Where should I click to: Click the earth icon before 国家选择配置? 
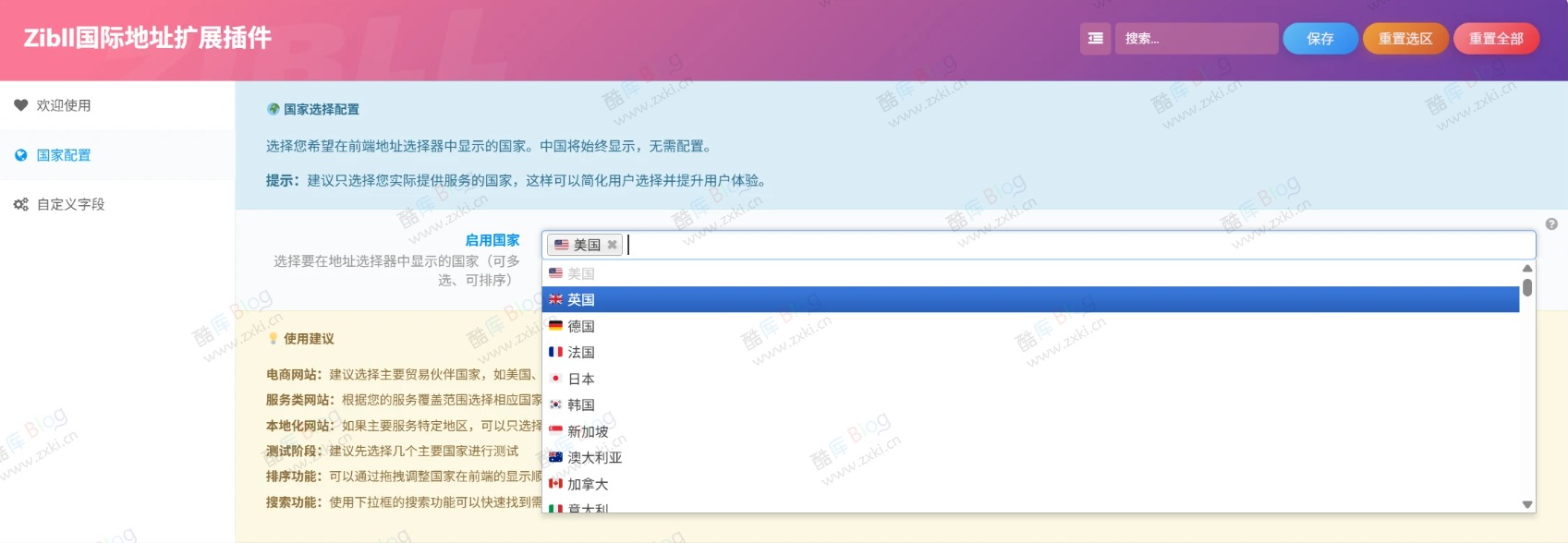tap(273, 109)
